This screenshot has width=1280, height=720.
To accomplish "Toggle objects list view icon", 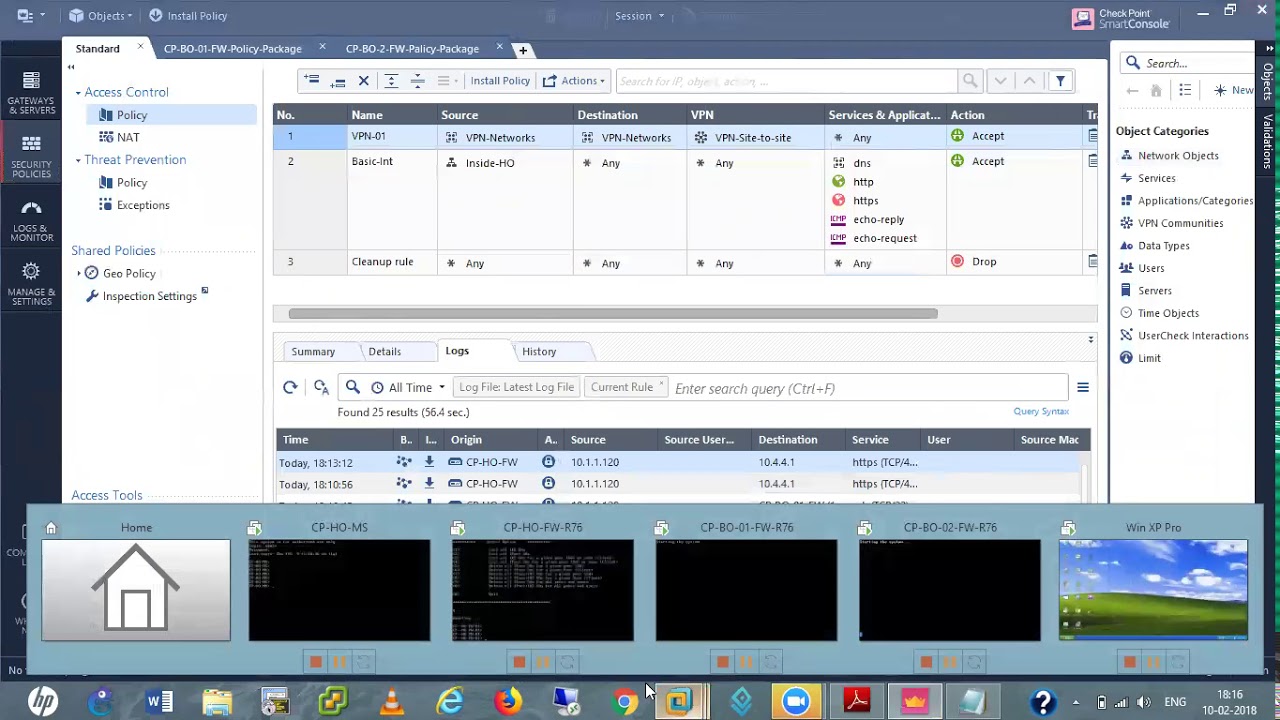I will (x=1185, y=90).
